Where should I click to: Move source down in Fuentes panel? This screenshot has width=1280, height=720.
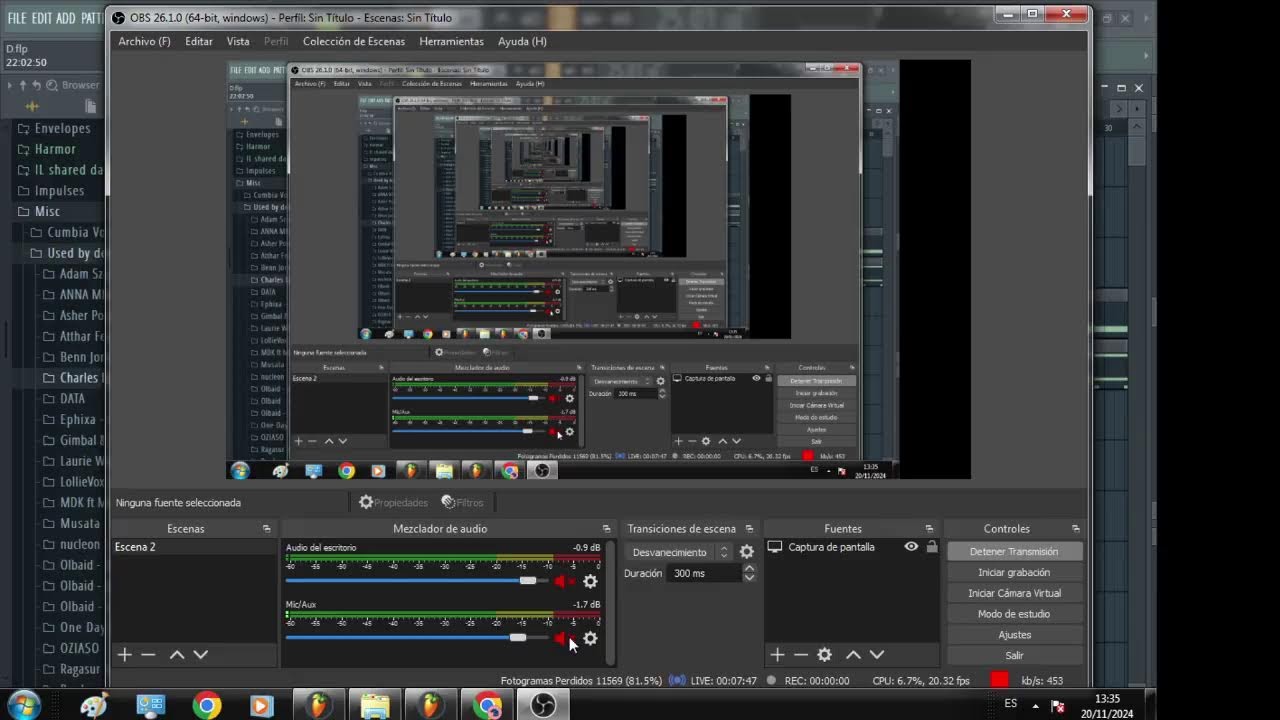coord(877,655)
